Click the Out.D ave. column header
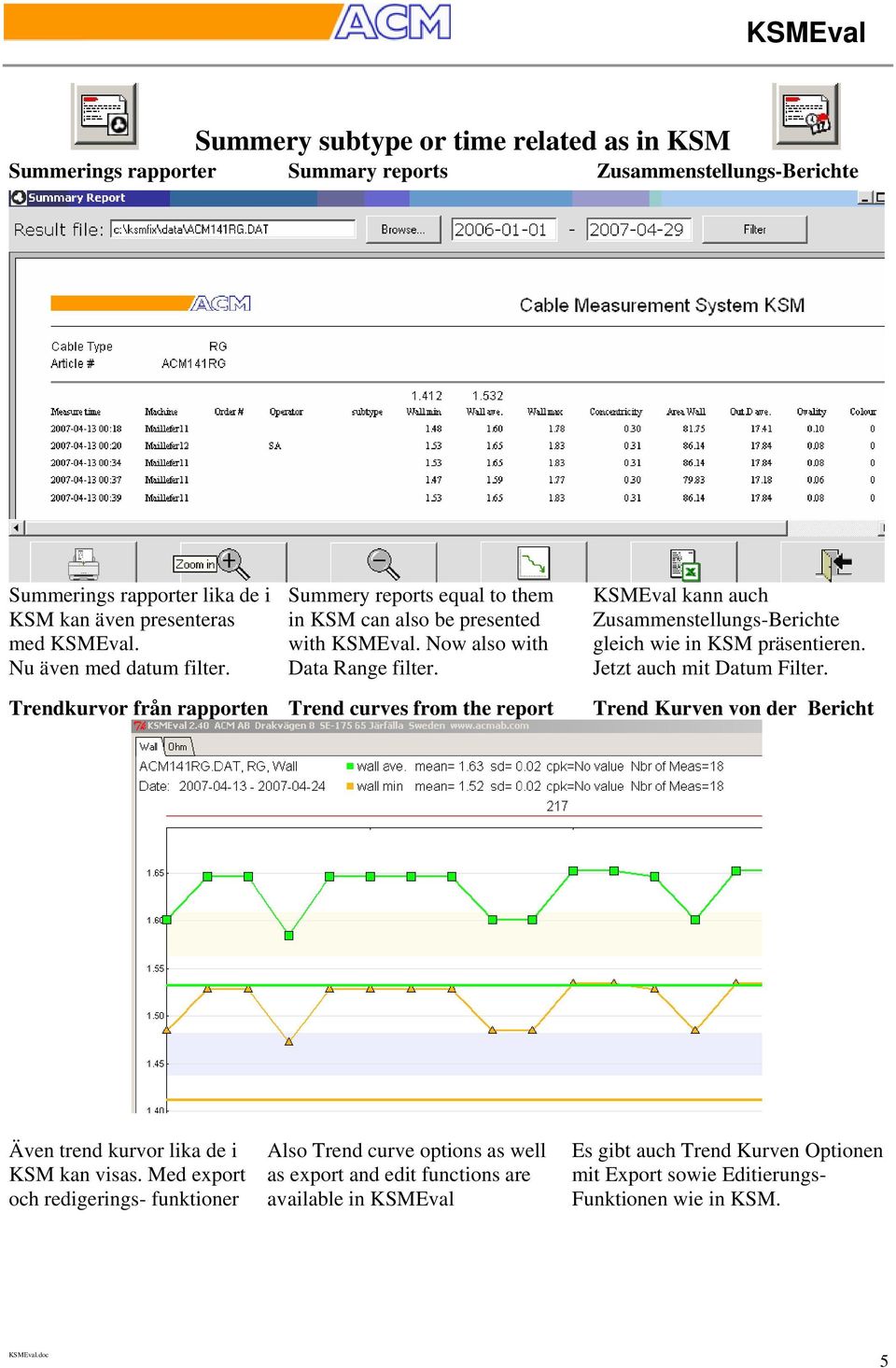896x1368 pixels. coord(750,412)
